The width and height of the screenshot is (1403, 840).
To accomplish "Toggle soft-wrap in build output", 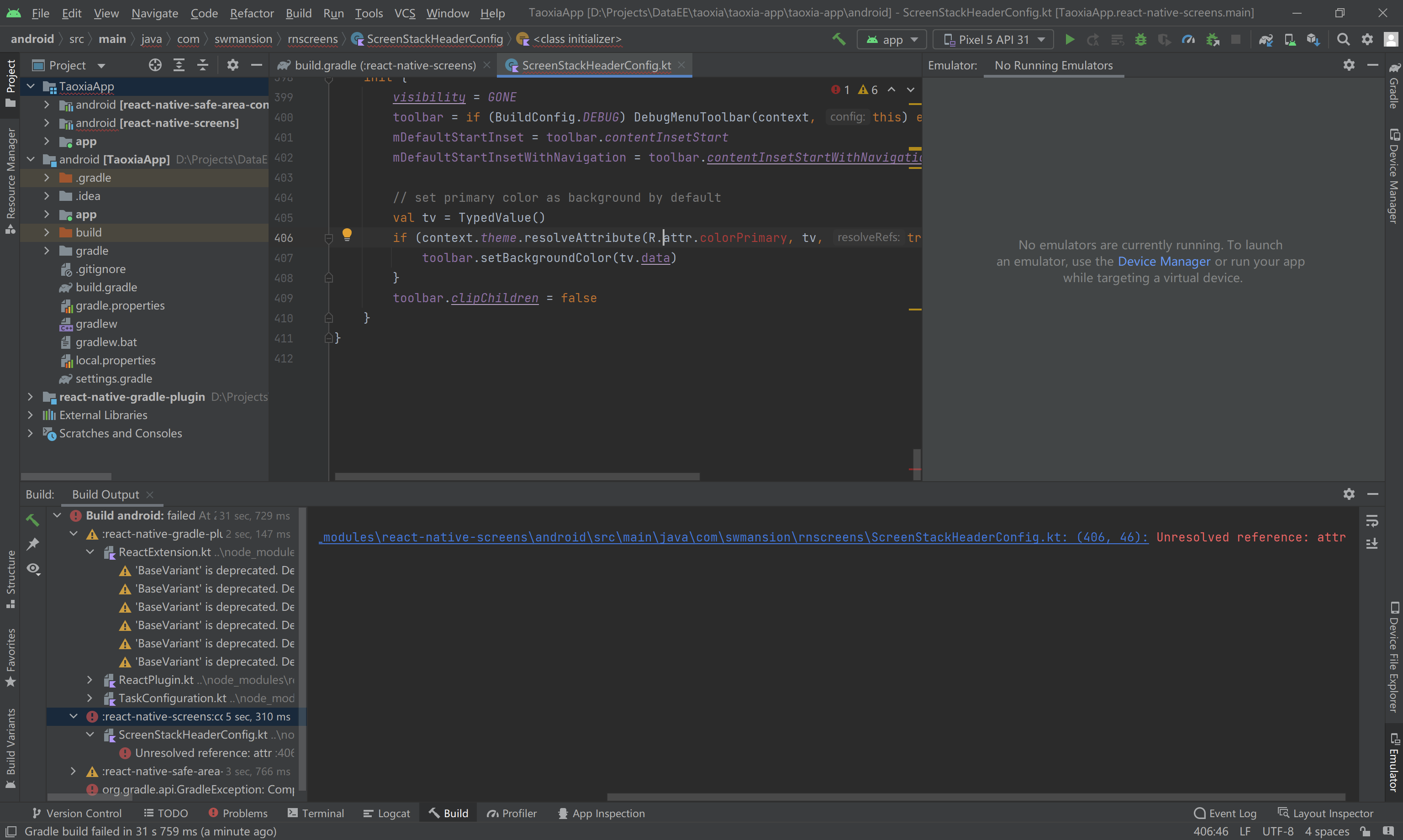I will click(x=1372, y=520).
